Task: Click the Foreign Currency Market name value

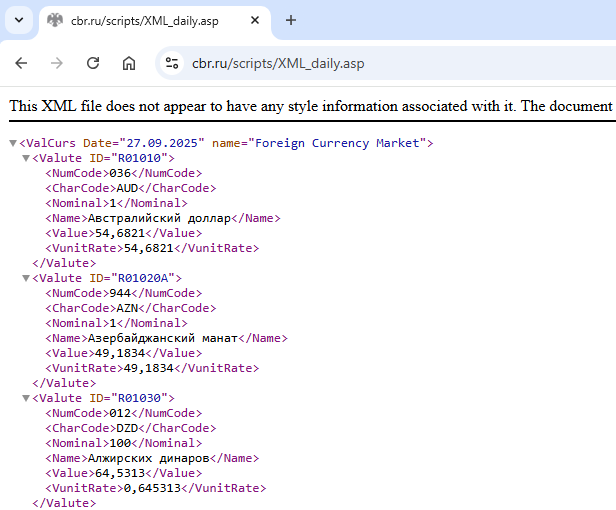Action: pyautogui.click(x=337, y=143)
